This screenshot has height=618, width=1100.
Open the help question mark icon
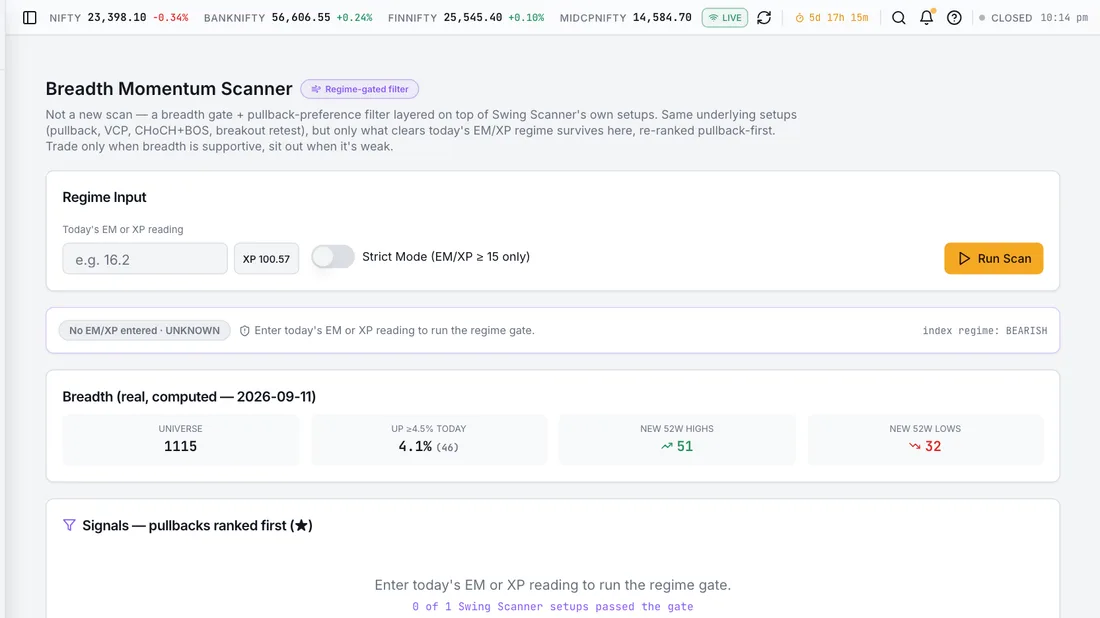coord(954,18)
